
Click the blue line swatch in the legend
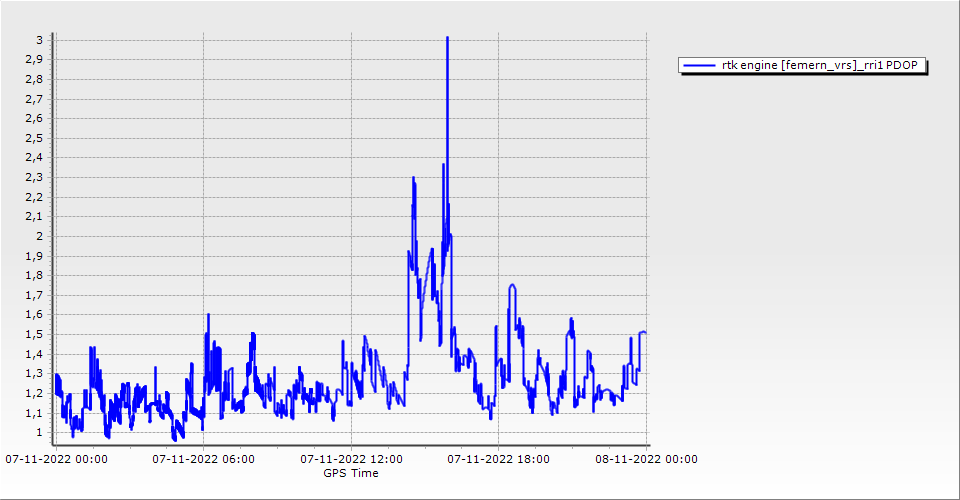tap(695, 66)
